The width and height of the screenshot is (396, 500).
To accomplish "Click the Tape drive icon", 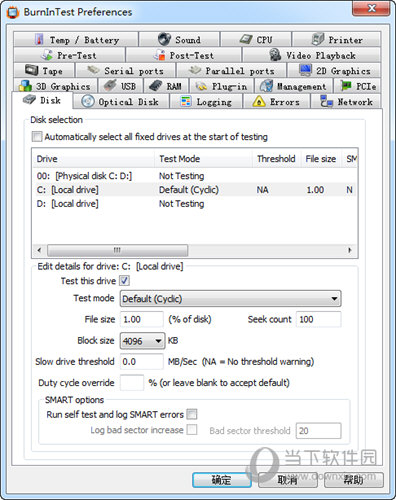I will click(32, 70).
